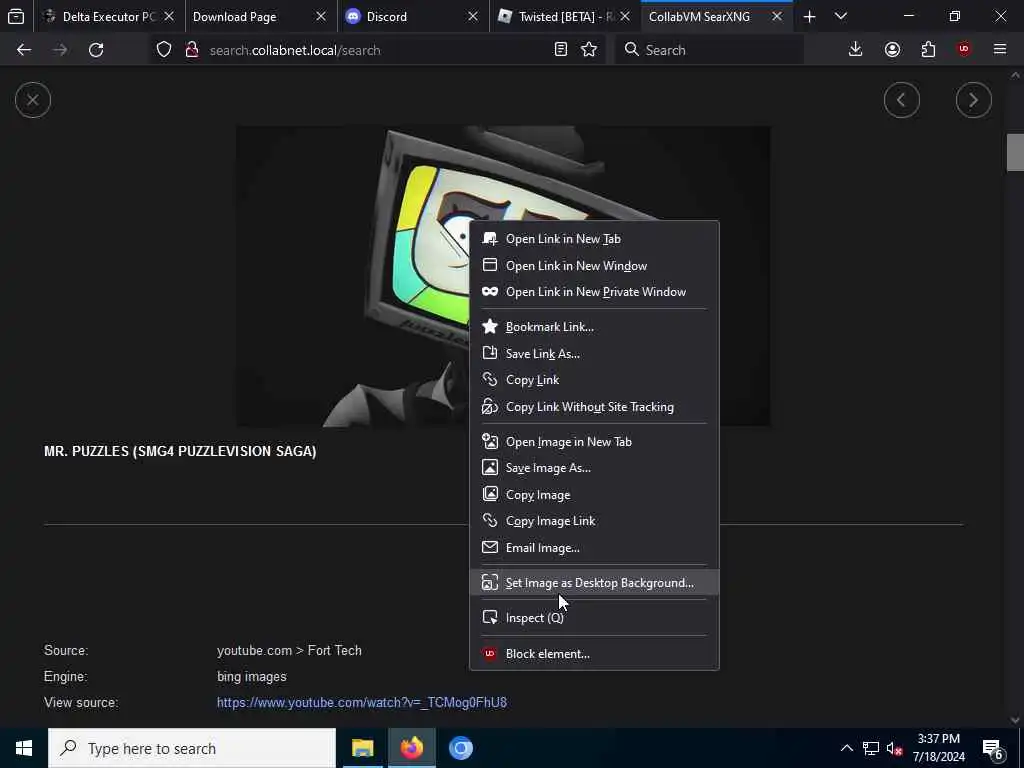The width and height of the screenshot is (1024, 768).
Task: Click the Type here to search box
Action: click(192, 748)
